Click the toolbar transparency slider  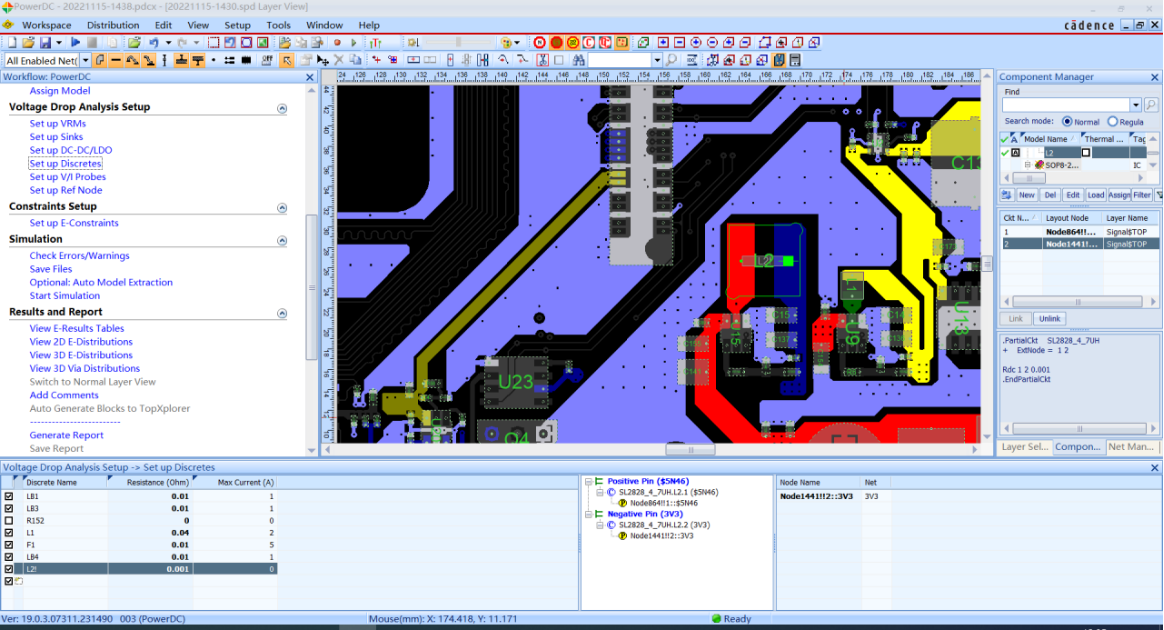458,42
